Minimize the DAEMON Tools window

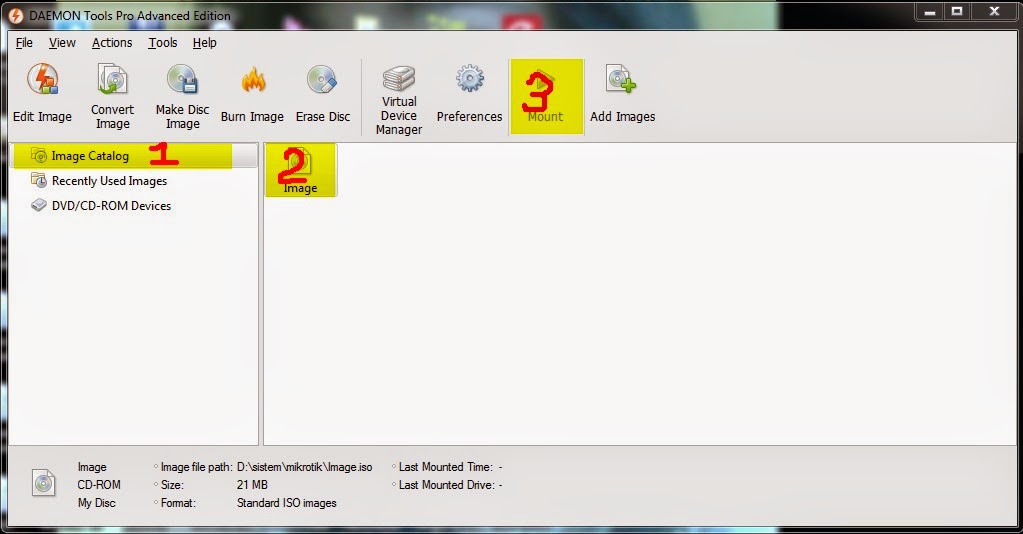[x=930, y=12]
